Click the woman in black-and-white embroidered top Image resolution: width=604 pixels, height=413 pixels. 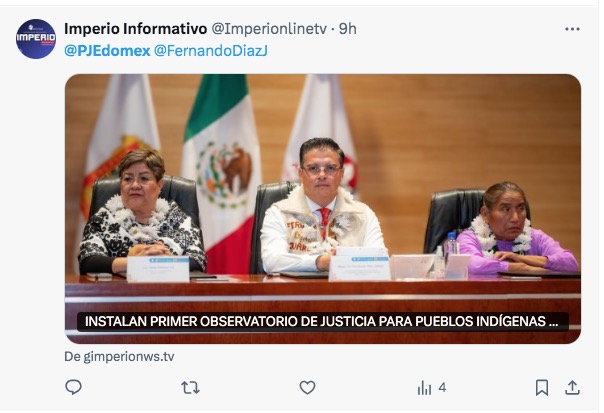[142, 212]
